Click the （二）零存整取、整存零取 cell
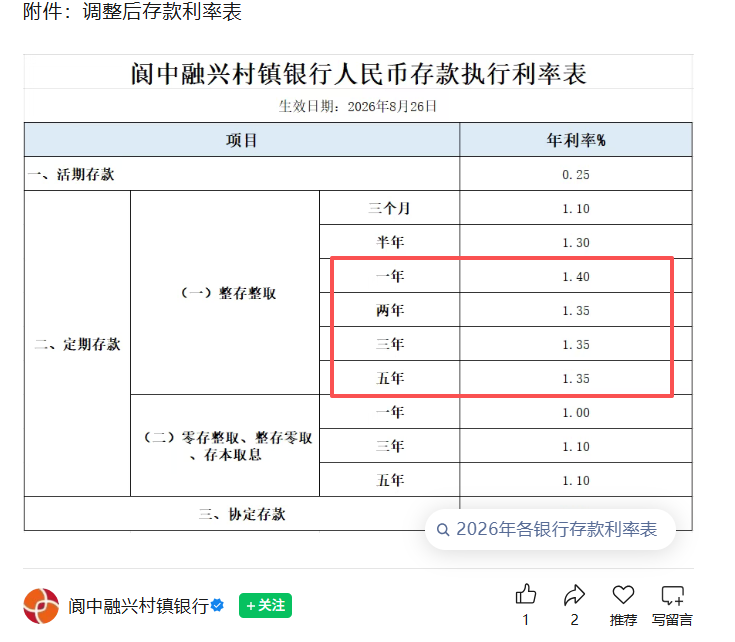Image resolution: width=735 pixels, height=642 pixels. 225,446
